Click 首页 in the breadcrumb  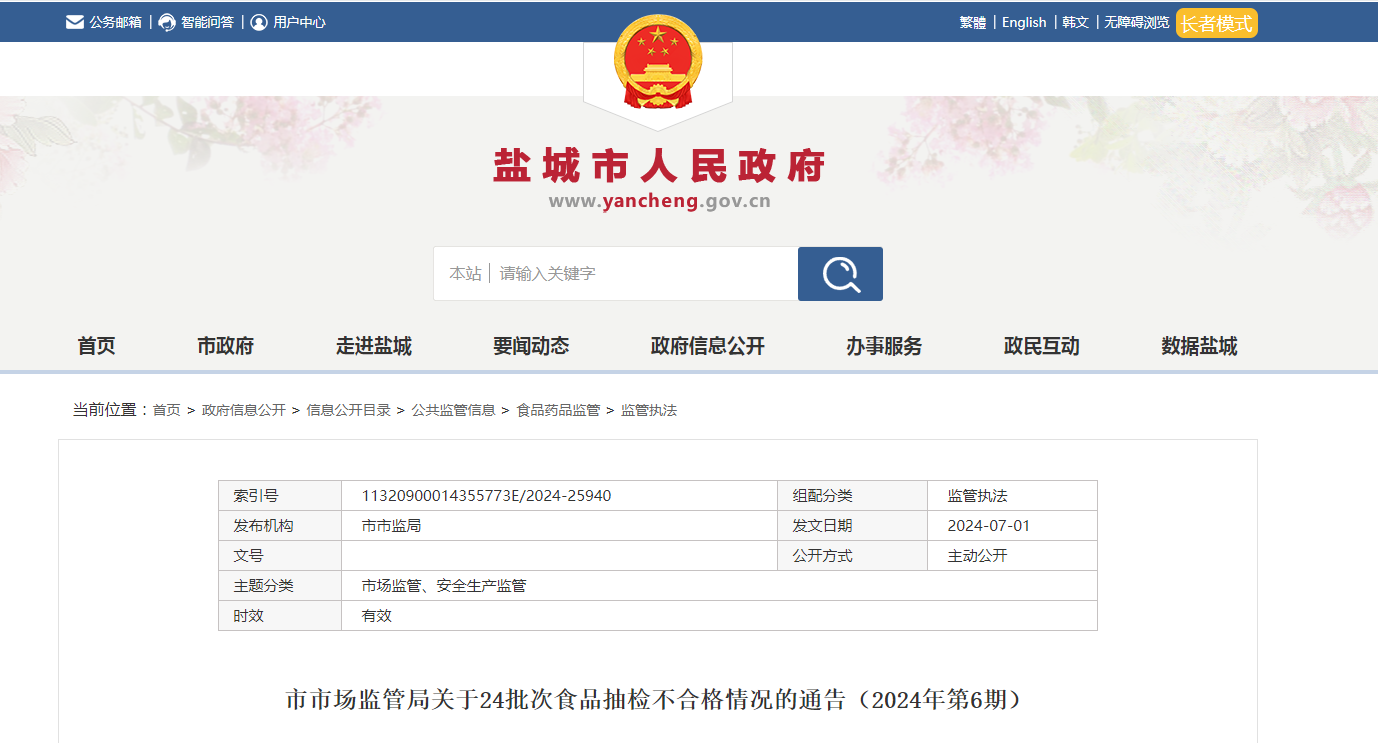click(x=166, y=410)
